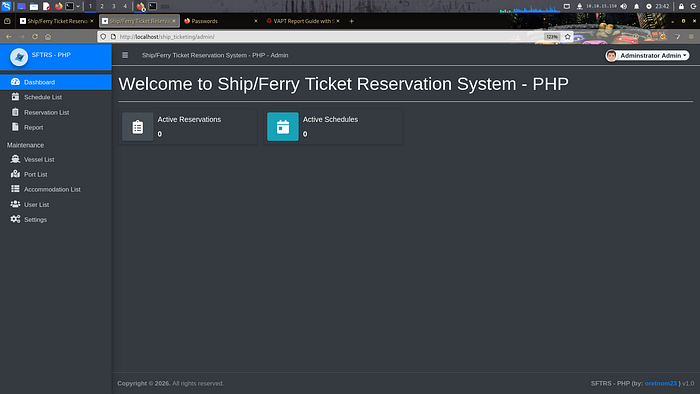This screenshot has height=394, width=700.
Task: Close the Passwords tab
Action: point(256,21)
